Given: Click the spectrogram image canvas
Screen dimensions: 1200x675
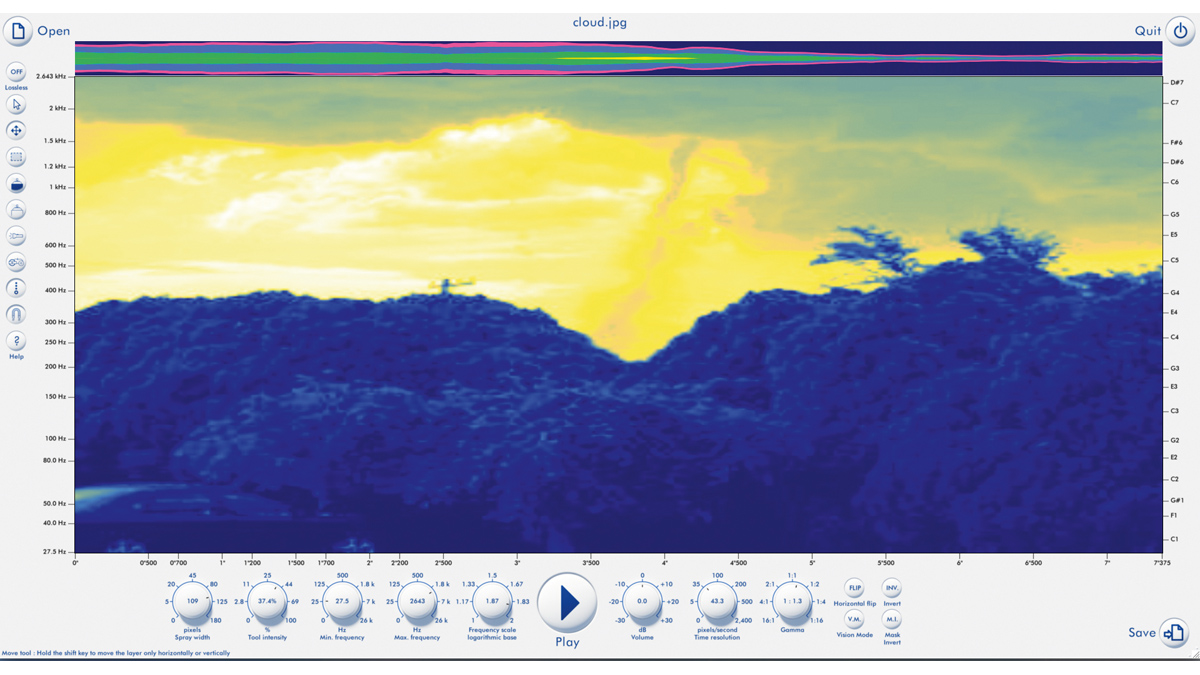Looking at the screenshot, I should pyautogui.click(x=618, y=315).
